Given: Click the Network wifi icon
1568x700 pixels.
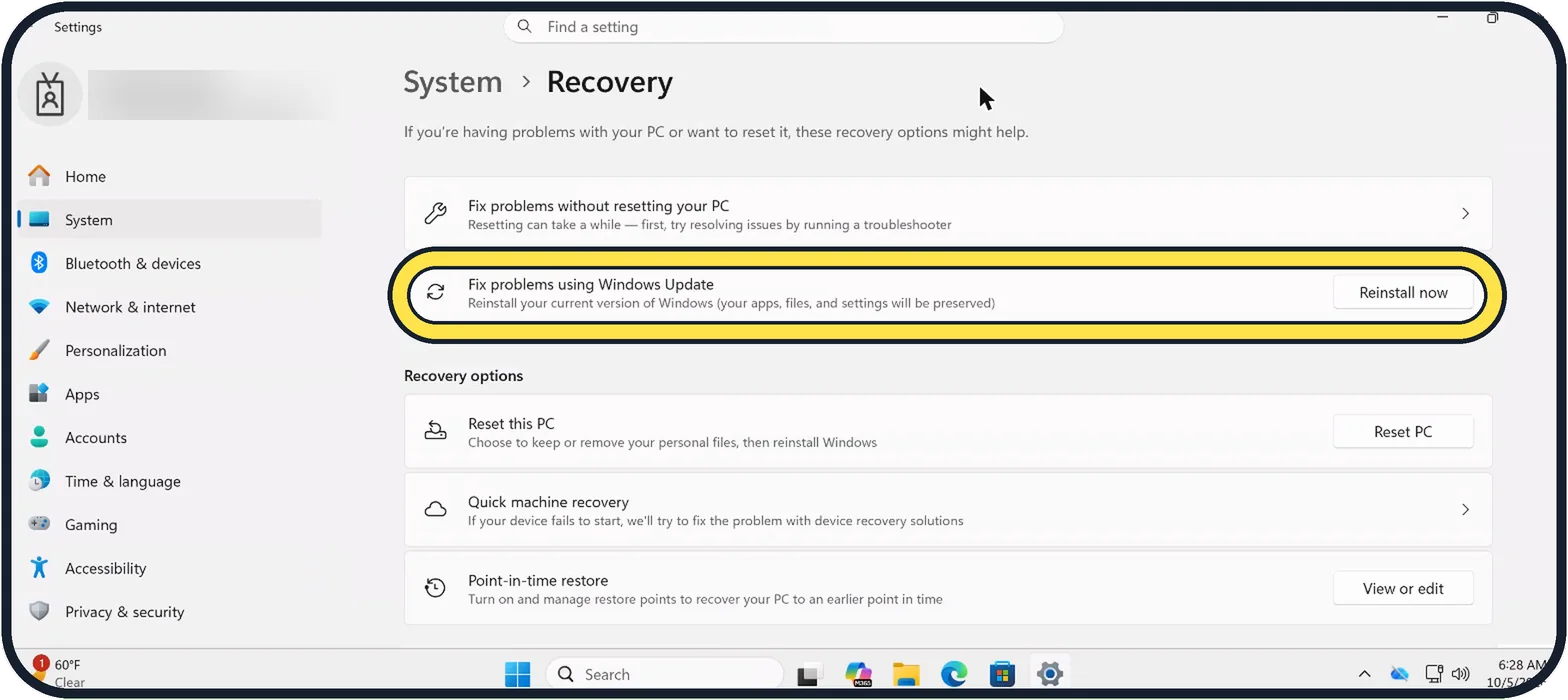Looking at the screenshot, I should (39, 307).
